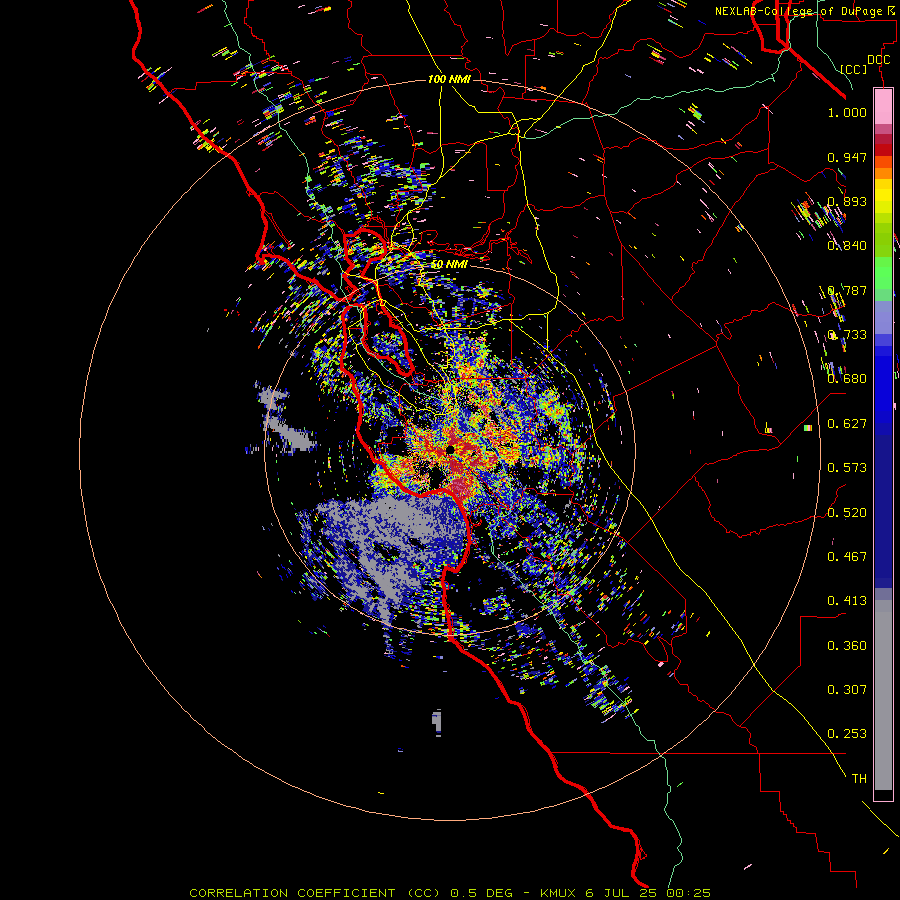Select the 0.520 legend value

(x=847, y=513)
